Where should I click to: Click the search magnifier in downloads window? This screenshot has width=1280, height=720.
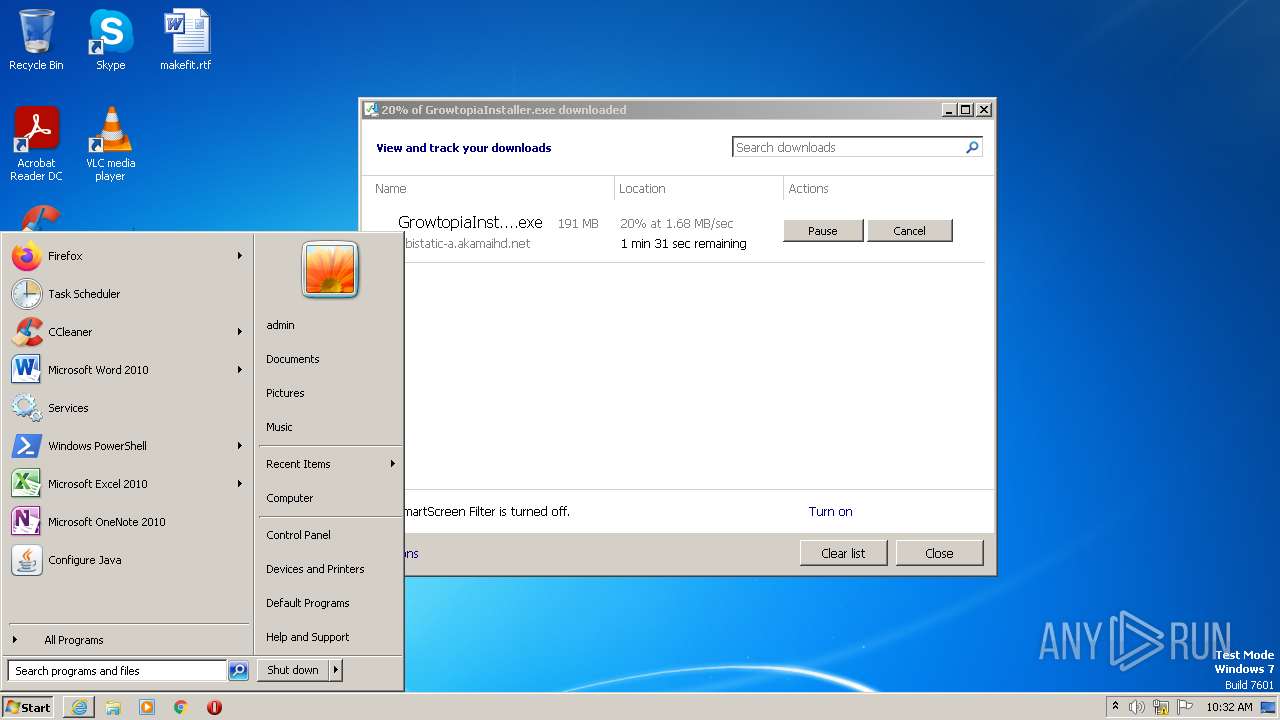pos(972,147)
